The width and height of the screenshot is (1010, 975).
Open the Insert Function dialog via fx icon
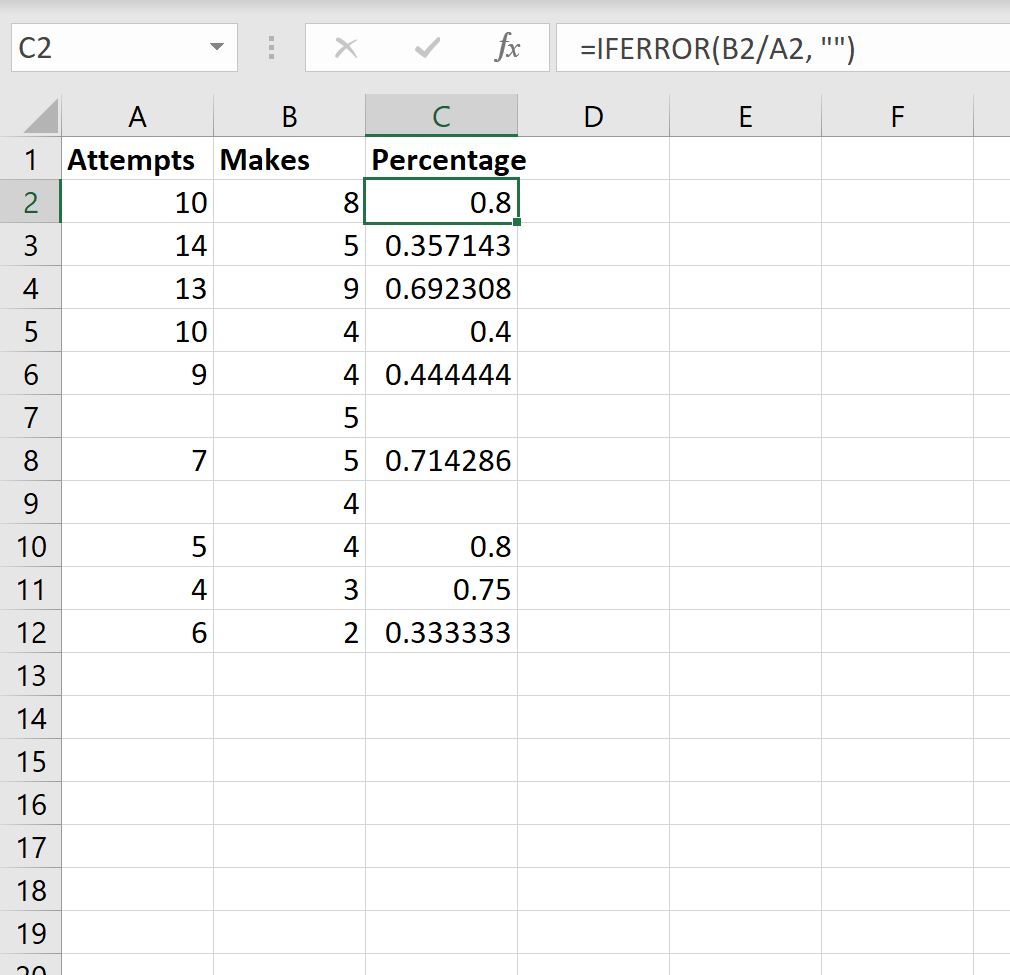point(510,47)
